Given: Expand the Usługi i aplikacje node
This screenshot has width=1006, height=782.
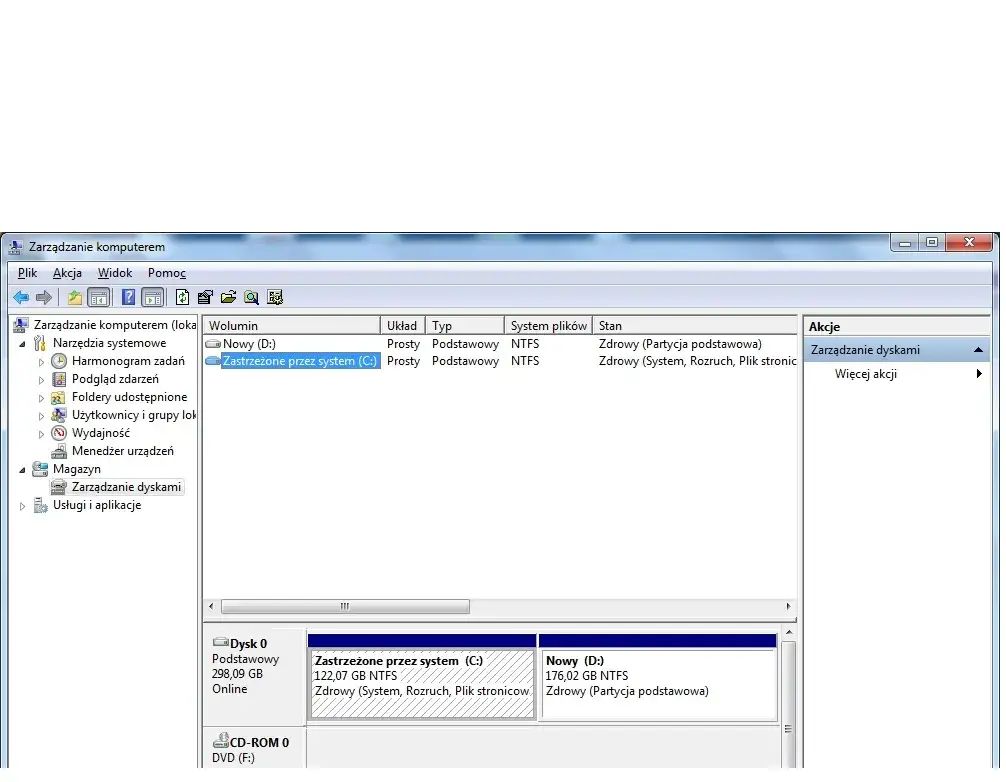Looking at the screenshot, I should coord(23,506).
